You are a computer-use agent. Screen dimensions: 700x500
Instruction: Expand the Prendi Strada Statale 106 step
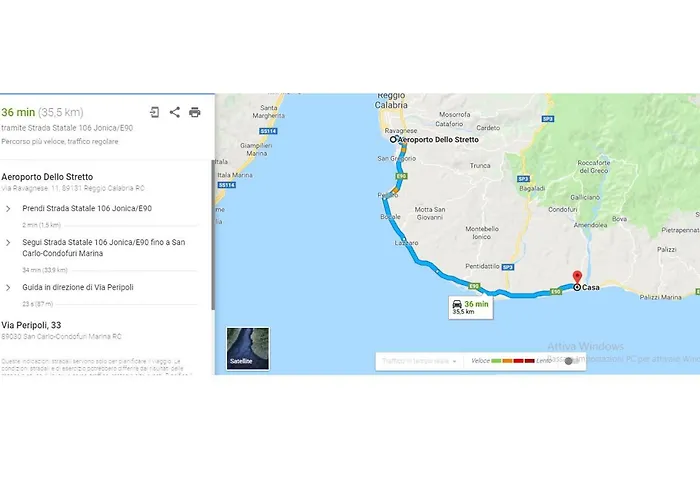pos(8,208)
